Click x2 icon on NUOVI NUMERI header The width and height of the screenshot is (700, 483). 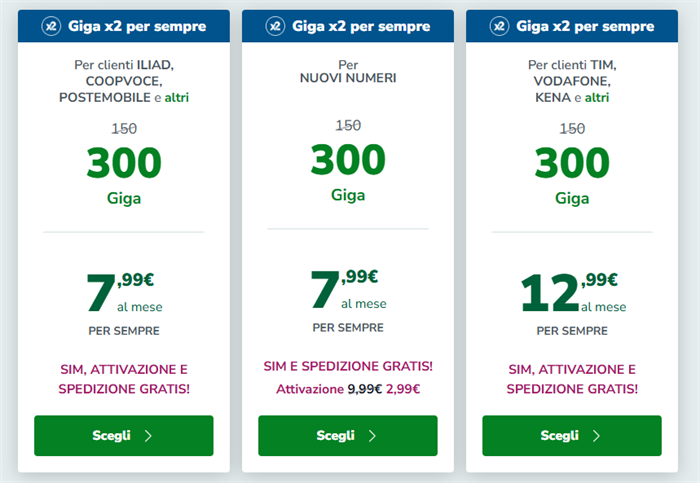pos(275,26)
